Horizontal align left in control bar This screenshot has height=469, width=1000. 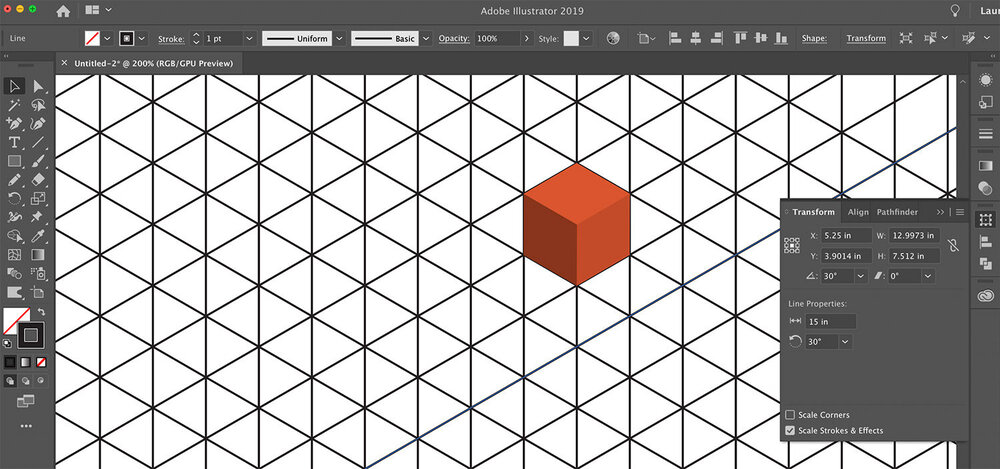675,38
